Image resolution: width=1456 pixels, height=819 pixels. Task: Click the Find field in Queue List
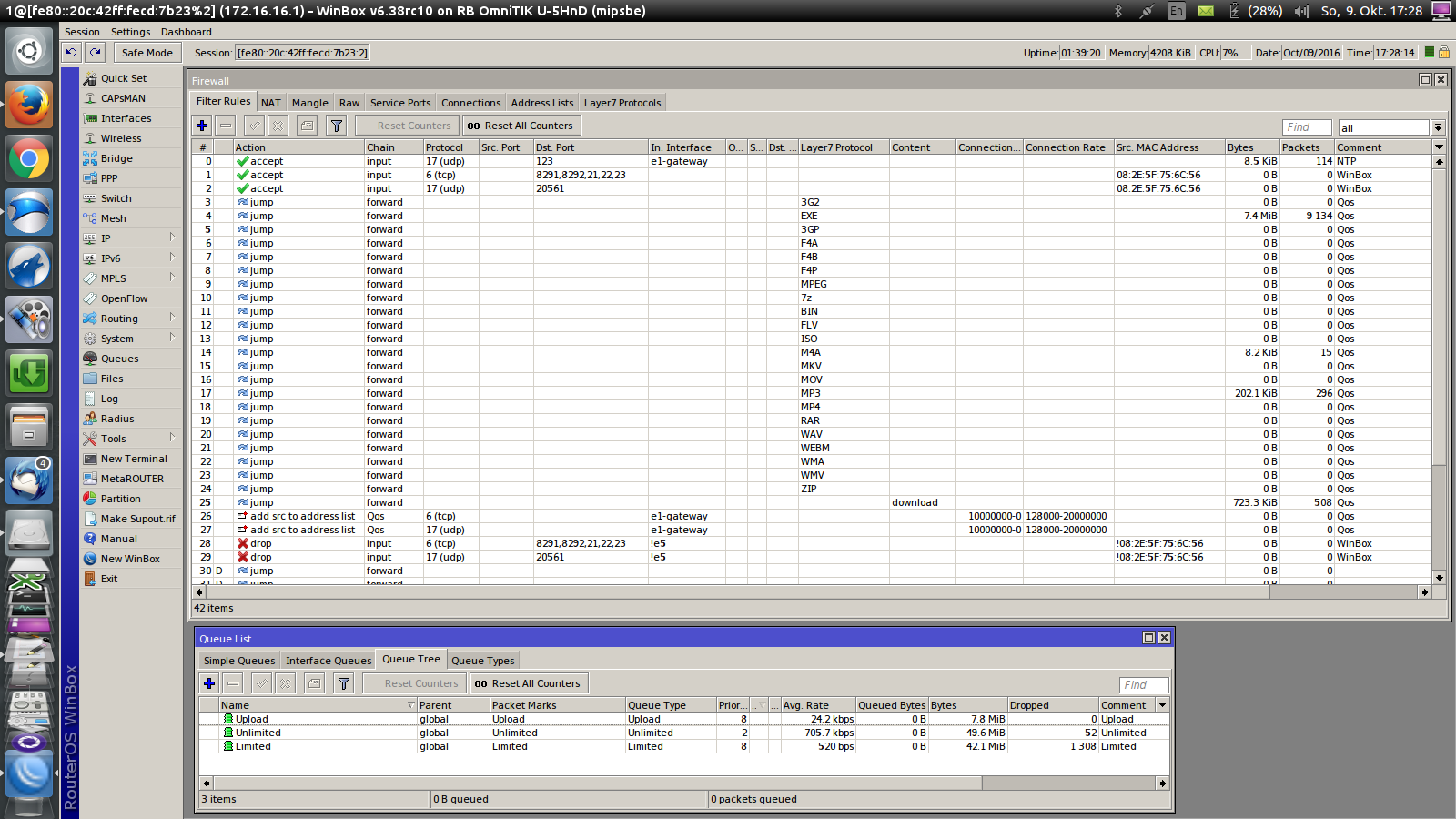pyautogui.click(x=1144, y=685)
